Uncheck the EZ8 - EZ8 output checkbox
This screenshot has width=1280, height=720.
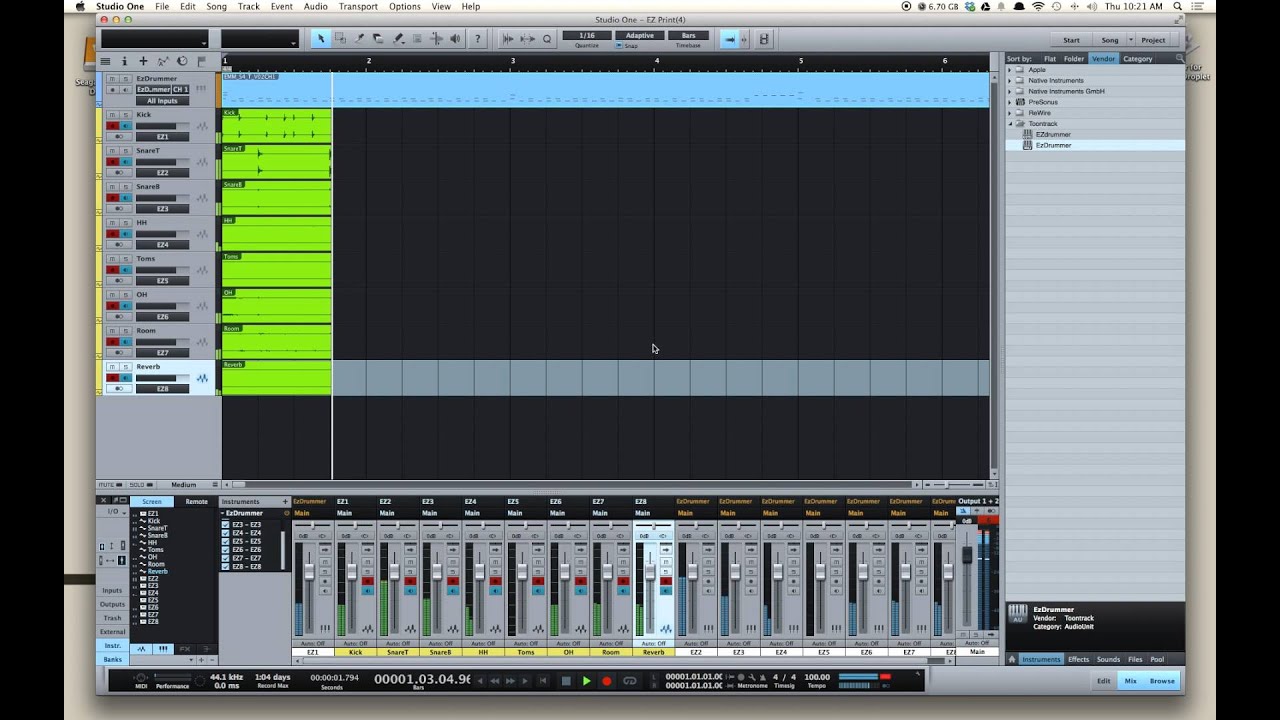[226, 566]
